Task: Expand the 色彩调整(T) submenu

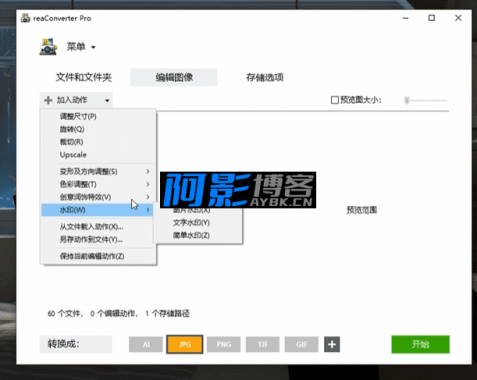Action: (x=98, y=184)
